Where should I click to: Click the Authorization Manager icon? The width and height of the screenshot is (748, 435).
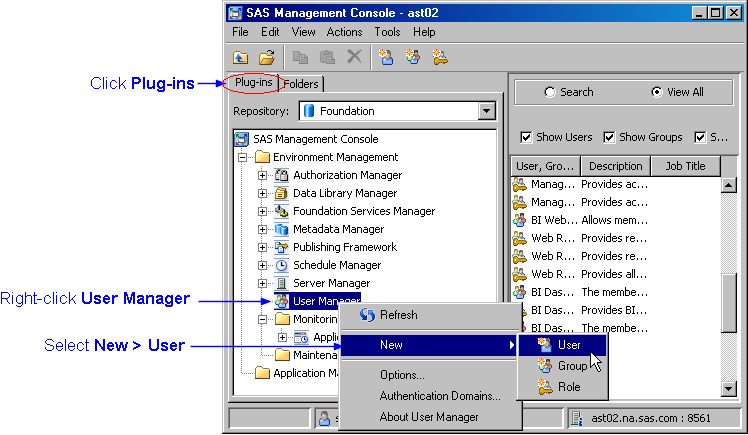282,176
